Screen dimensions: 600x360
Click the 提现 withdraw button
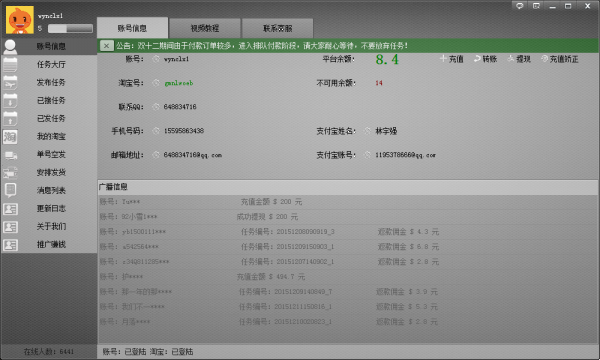519,59
